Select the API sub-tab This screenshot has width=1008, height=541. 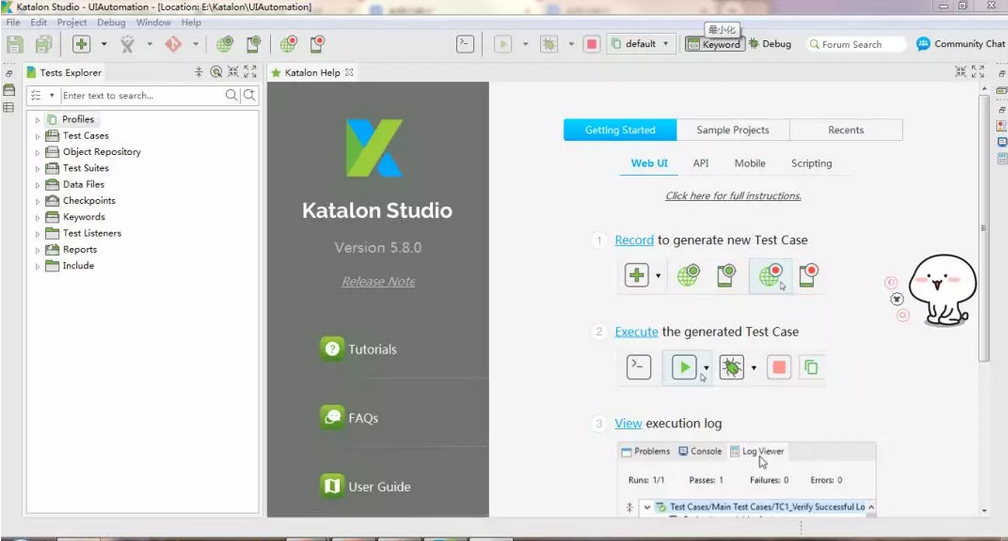(701, 163)
